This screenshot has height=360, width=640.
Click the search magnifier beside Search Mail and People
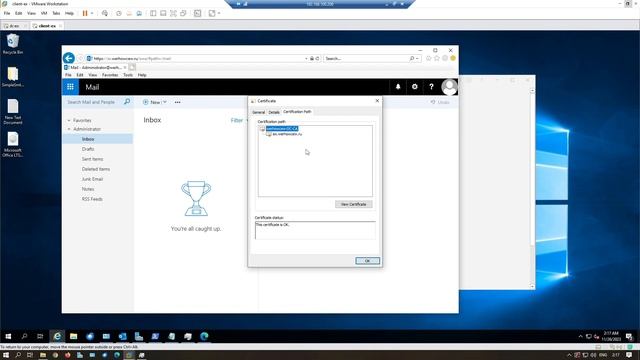[127, 102]
